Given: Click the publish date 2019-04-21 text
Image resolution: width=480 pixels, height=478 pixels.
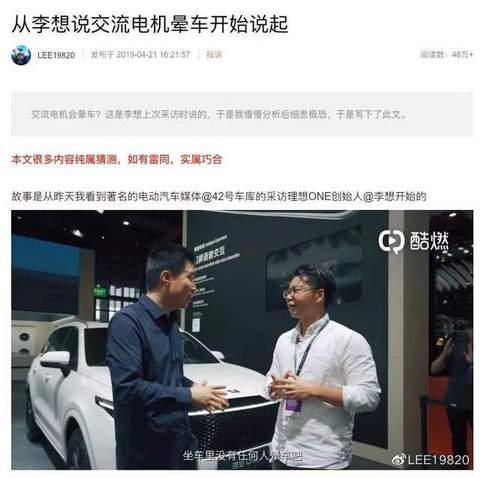Looking at the screenshot, I should point(140,55).
